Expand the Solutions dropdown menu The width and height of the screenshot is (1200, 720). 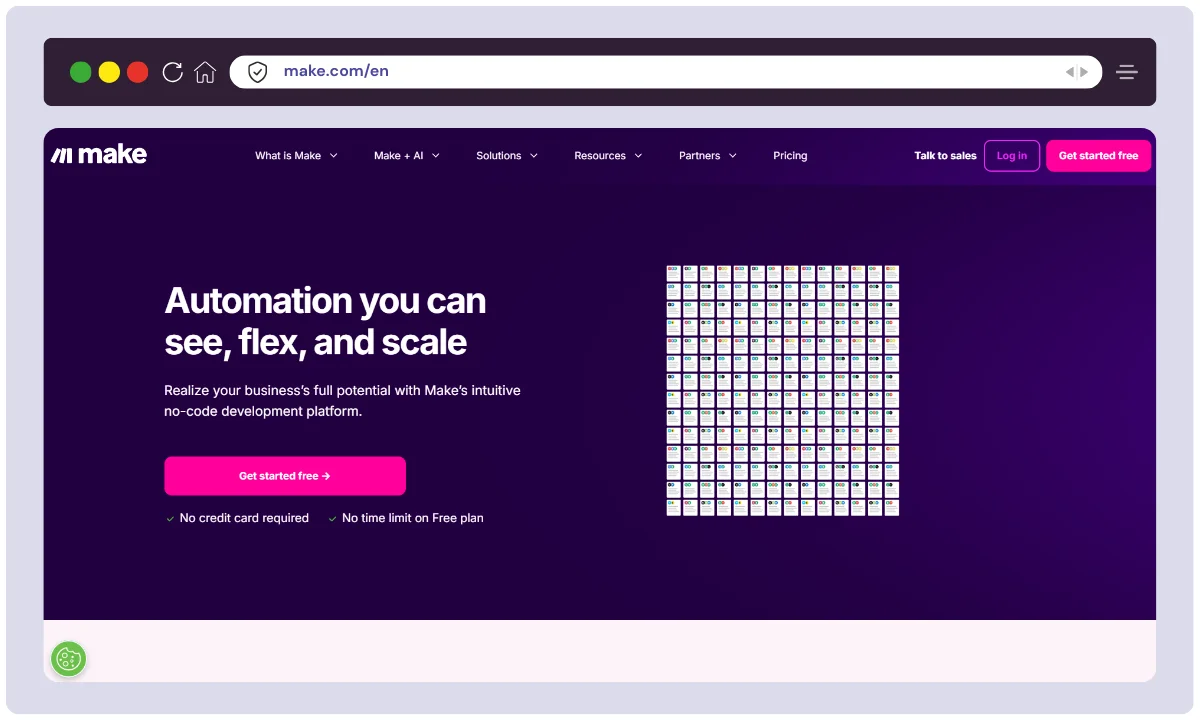click(507, 156)
